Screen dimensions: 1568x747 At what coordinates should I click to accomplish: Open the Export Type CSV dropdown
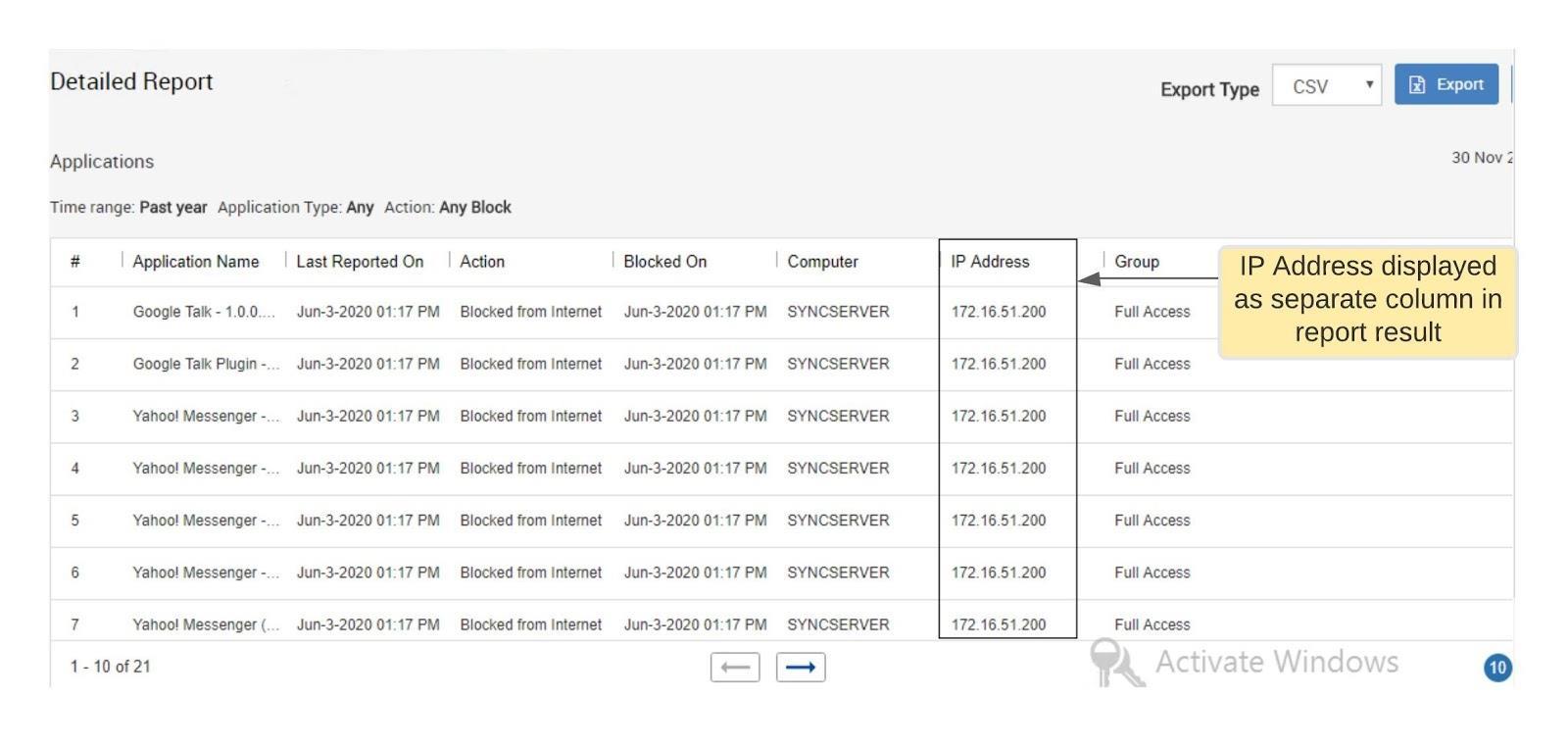pos(1327,85)
